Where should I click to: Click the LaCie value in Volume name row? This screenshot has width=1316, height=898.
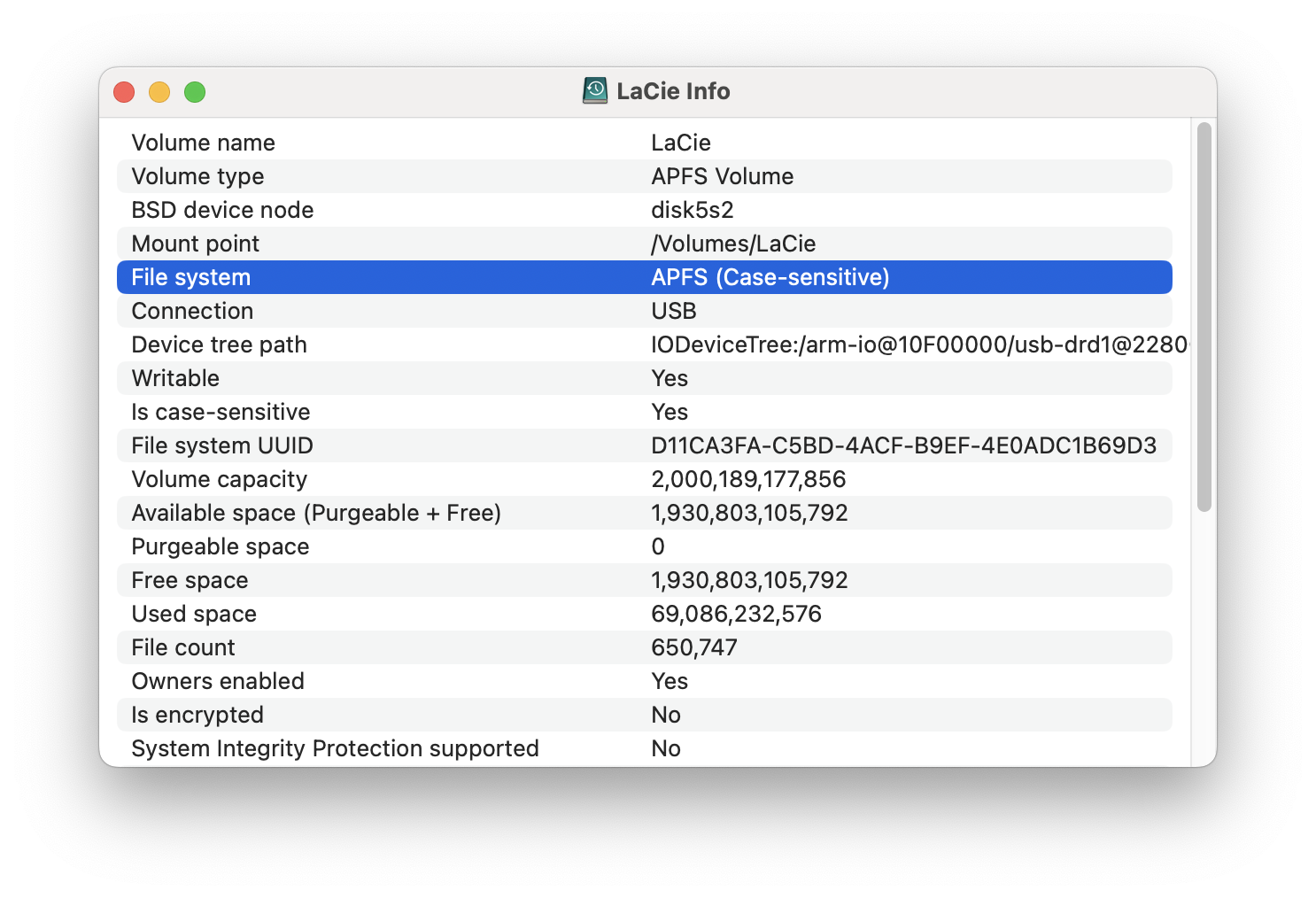681,143
